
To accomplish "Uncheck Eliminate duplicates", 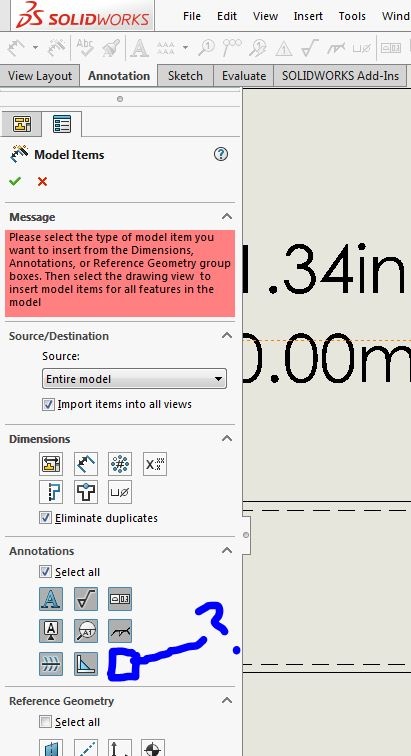I will coord(45,518).
